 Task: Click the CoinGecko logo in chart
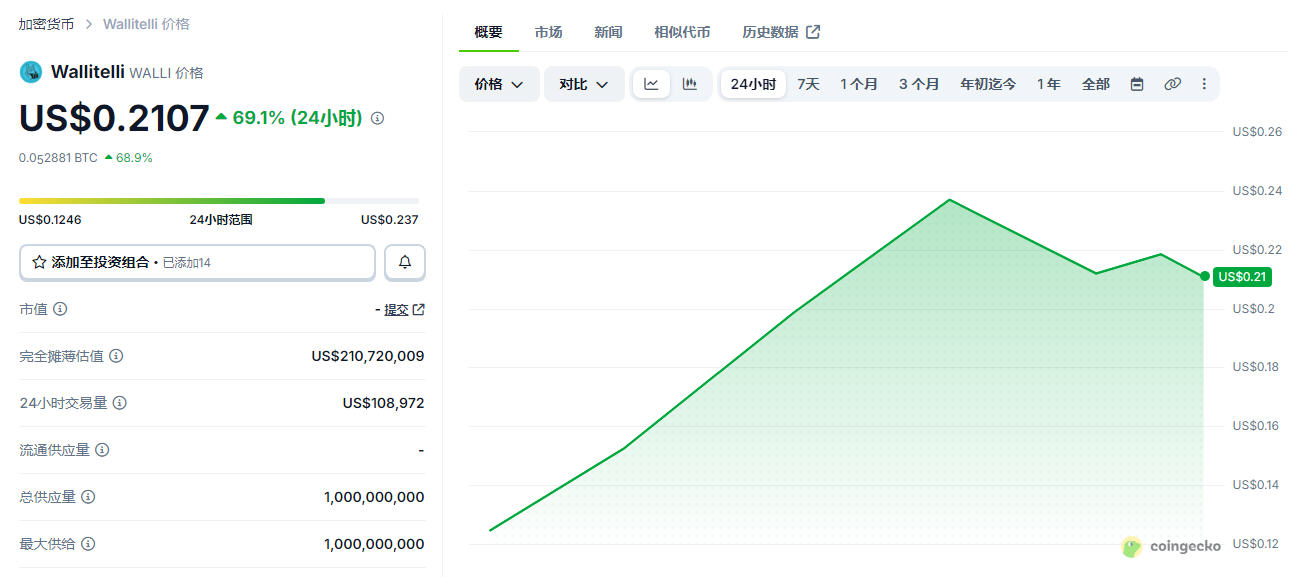[x=1171, y=547]
